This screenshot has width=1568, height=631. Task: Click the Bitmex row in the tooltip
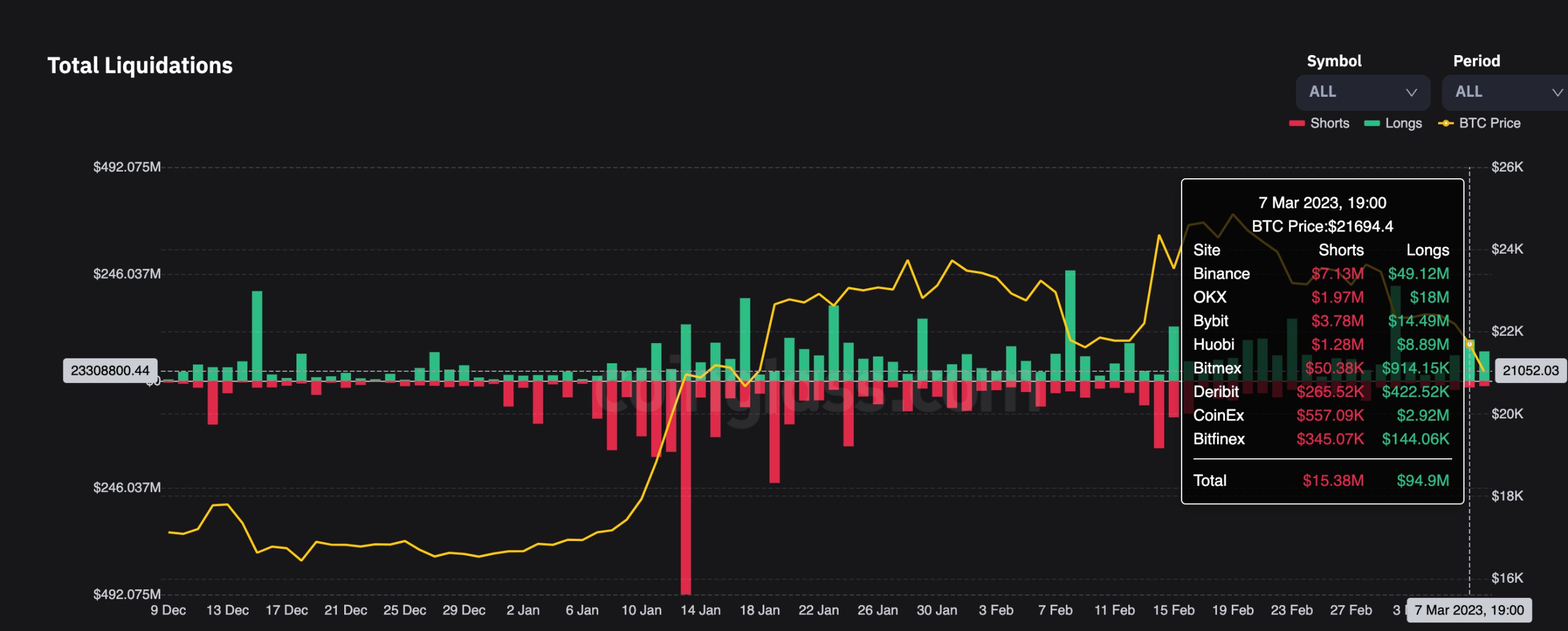click(1321, 368)
